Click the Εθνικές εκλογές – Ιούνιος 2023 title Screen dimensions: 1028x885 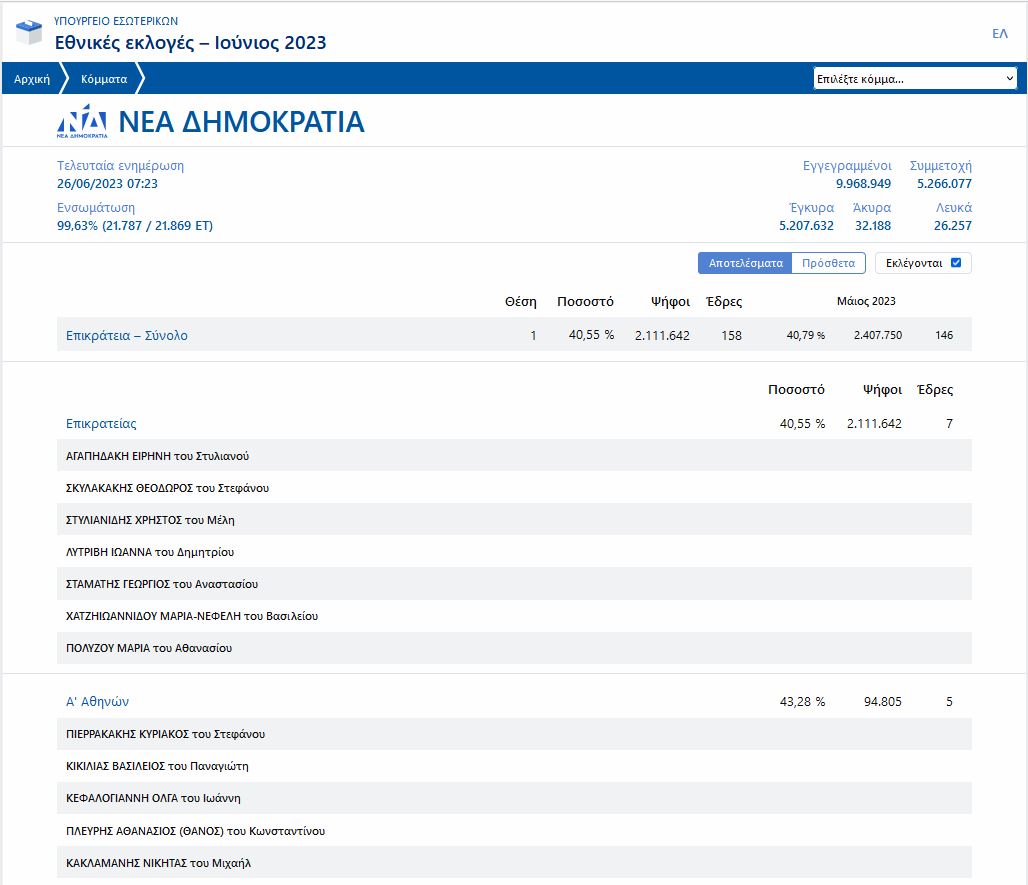pyautogui.click(x=190, y=43)
